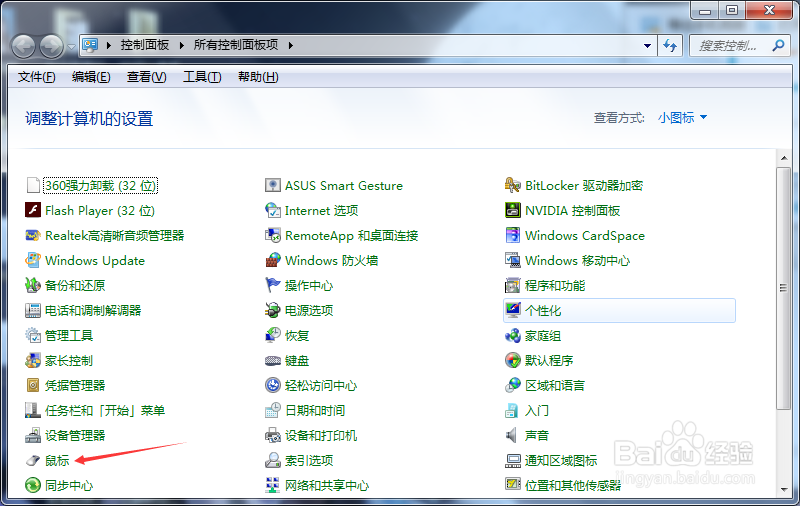The image size is (800, 506).
Task: Click the vertical scrollbar thumb
Action: click(x=784, y=288)
